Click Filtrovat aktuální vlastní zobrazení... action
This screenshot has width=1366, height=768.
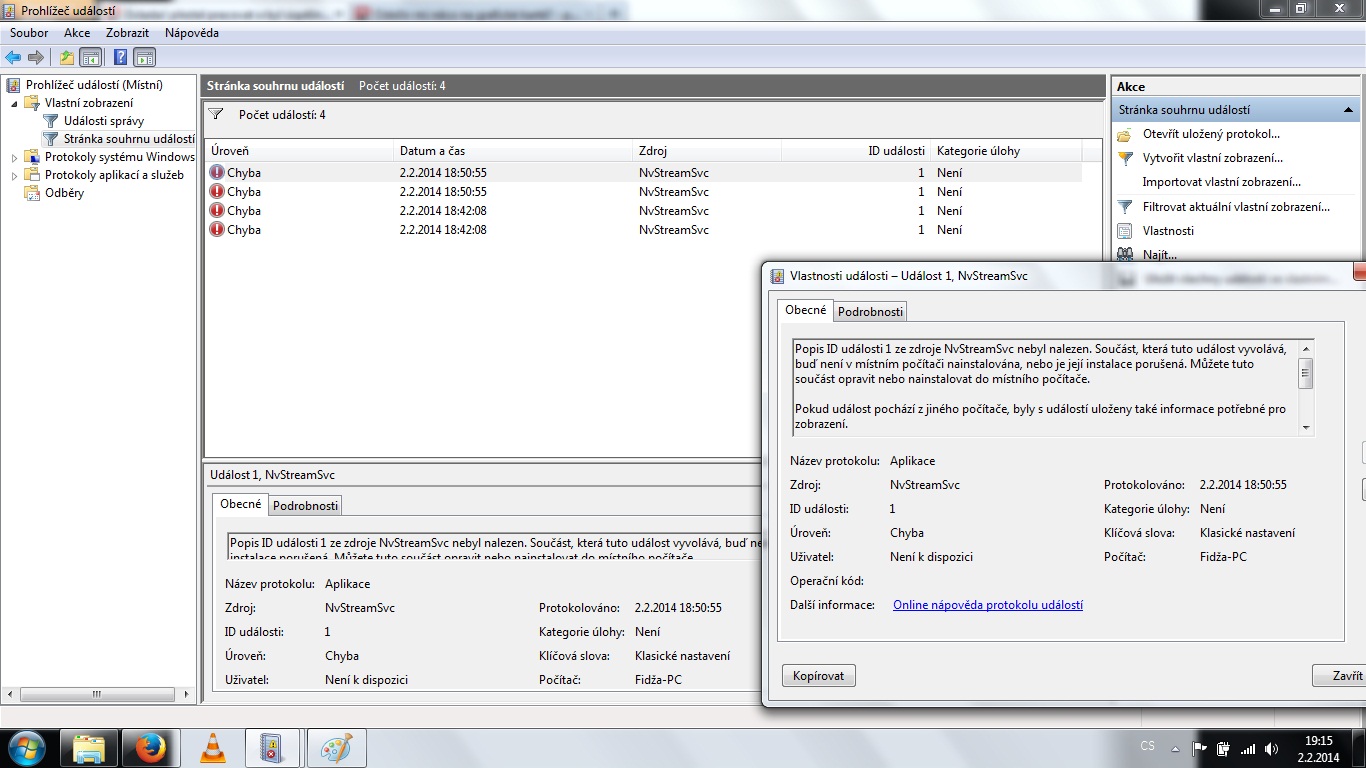pos(1236,207)
